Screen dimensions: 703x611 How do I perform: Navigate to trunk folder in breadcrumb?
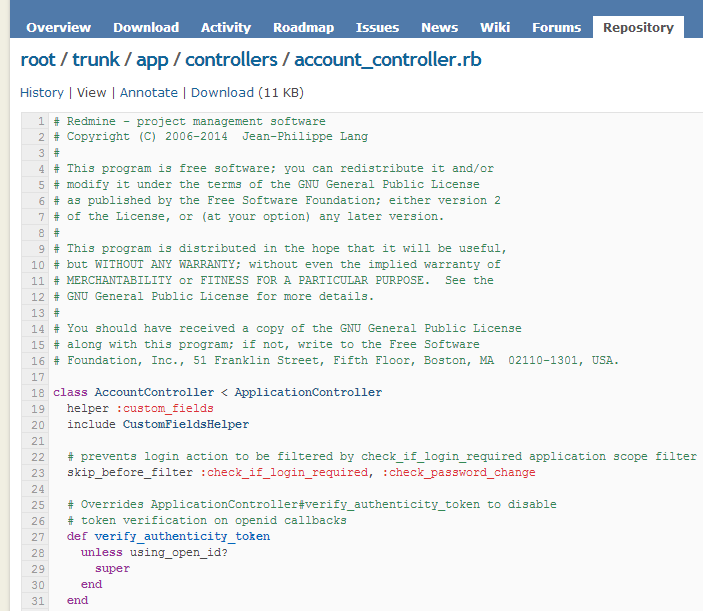coord(96,60)
